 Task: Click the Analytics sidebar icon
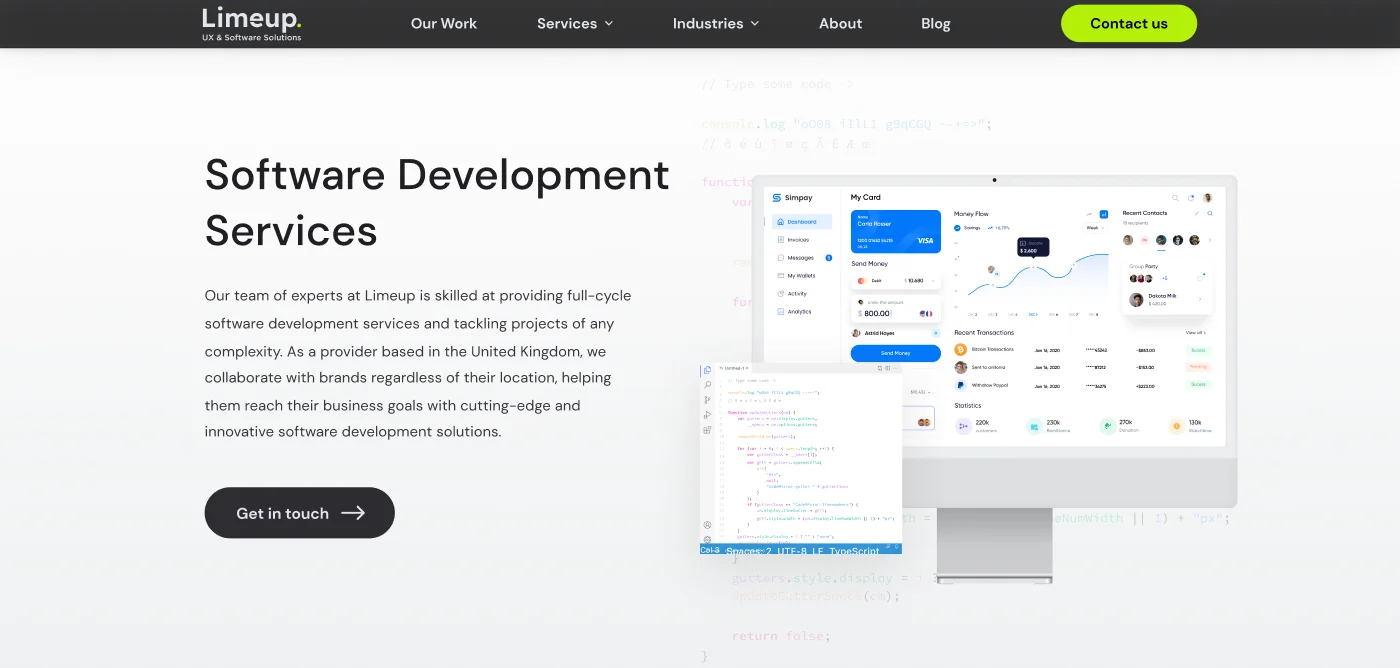(780, 311)
